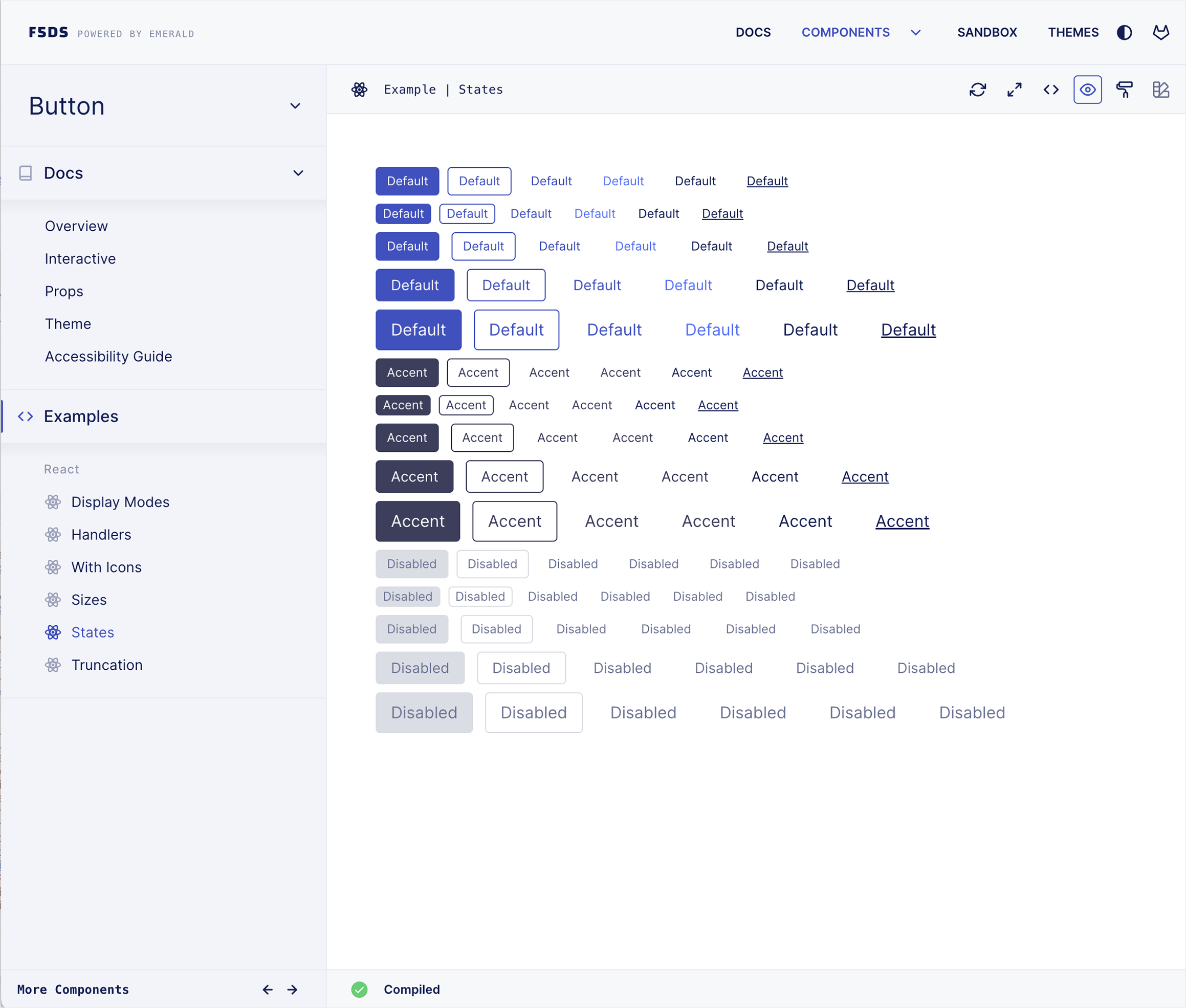Screen dimensions: 1186x1008
Task: Click the largest underlined Default link button
Action: [x=908, y=330]
